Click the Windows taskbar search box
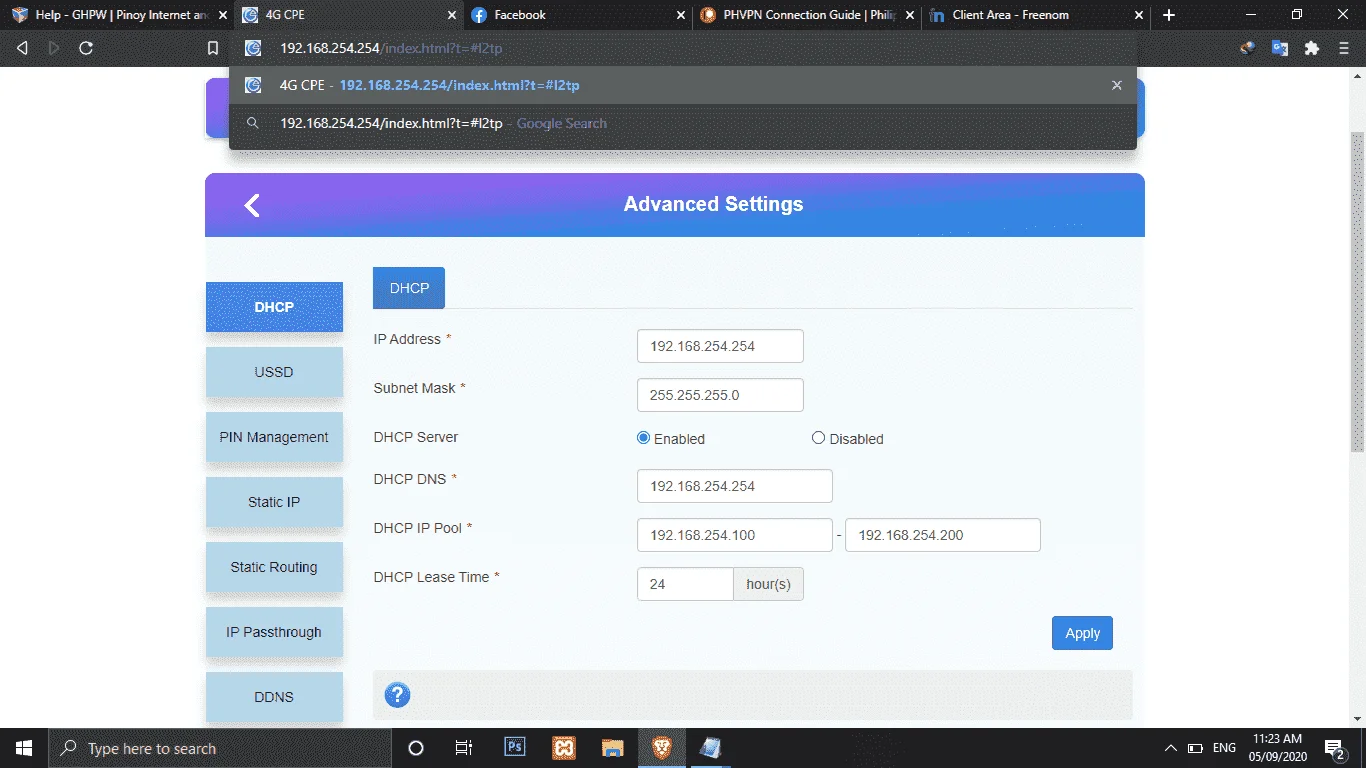The image size is (1366, 768). 220,748
